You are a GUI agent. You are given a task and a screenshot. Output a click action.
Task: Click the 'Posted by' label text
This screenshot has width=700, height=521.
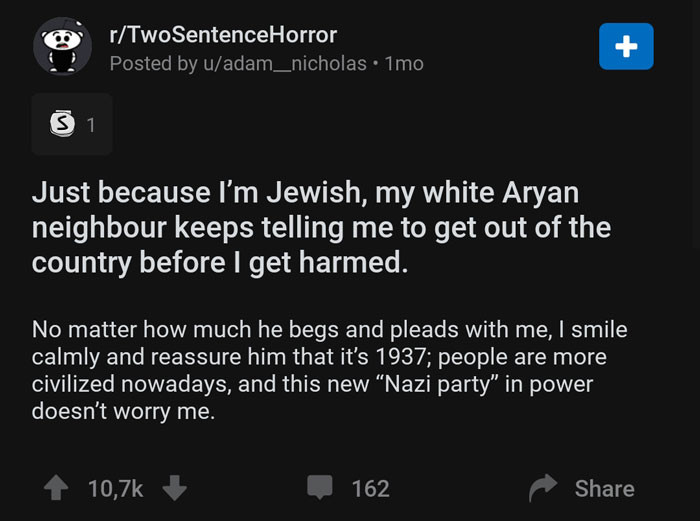[x=154, y=63]
